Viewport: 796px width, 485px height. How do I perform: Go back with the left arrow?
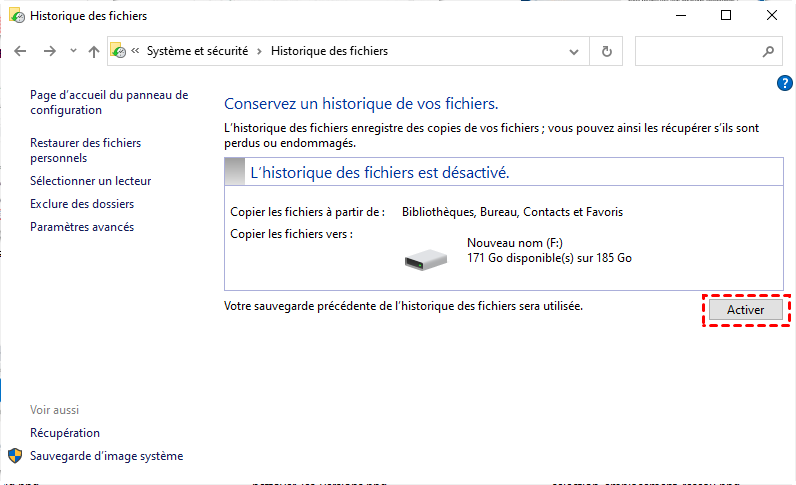pos(21,51)
